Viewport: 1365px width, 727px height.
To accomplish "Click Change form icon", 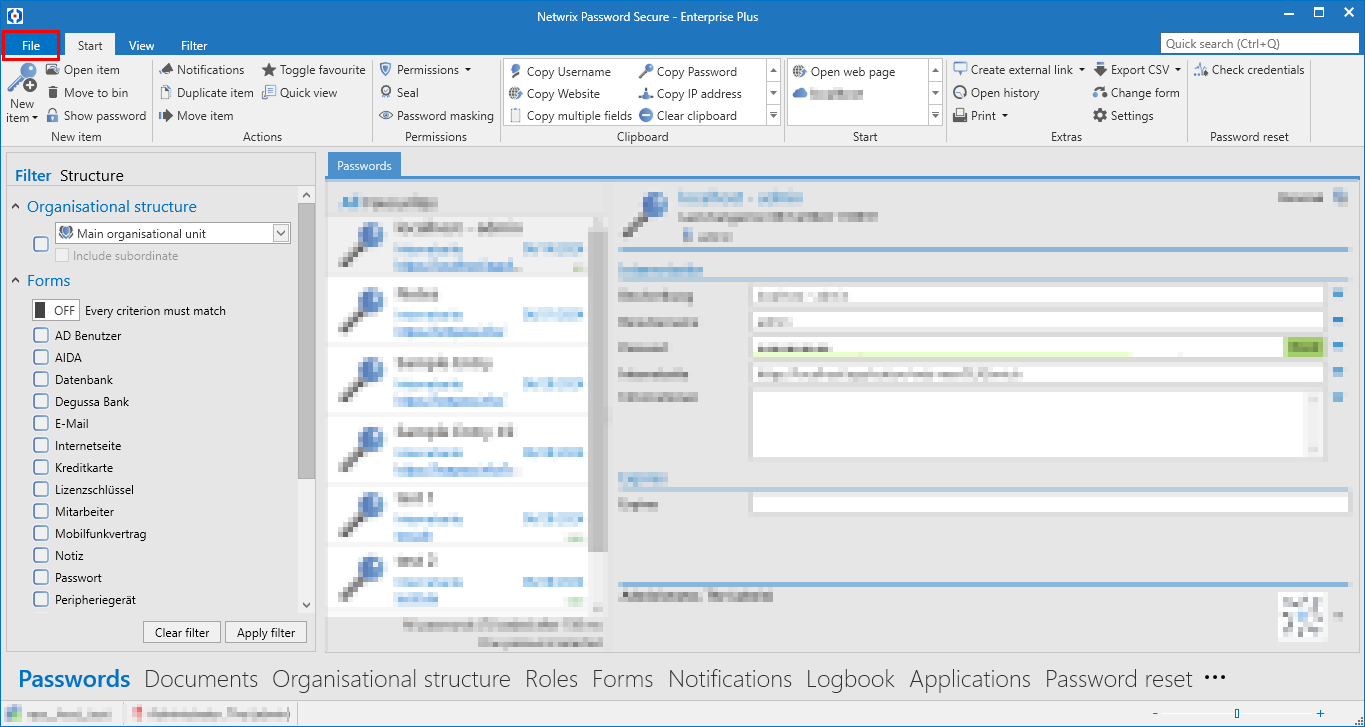I will 1100,93.
